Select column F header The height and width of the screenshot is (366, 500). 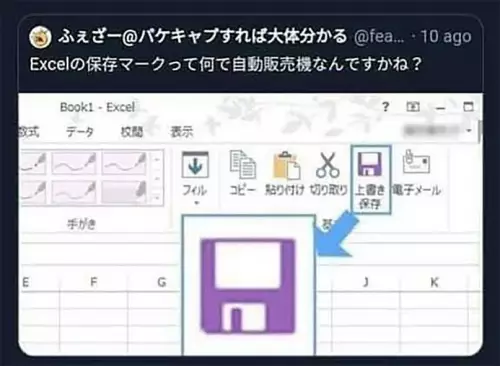tap(94, 282)
